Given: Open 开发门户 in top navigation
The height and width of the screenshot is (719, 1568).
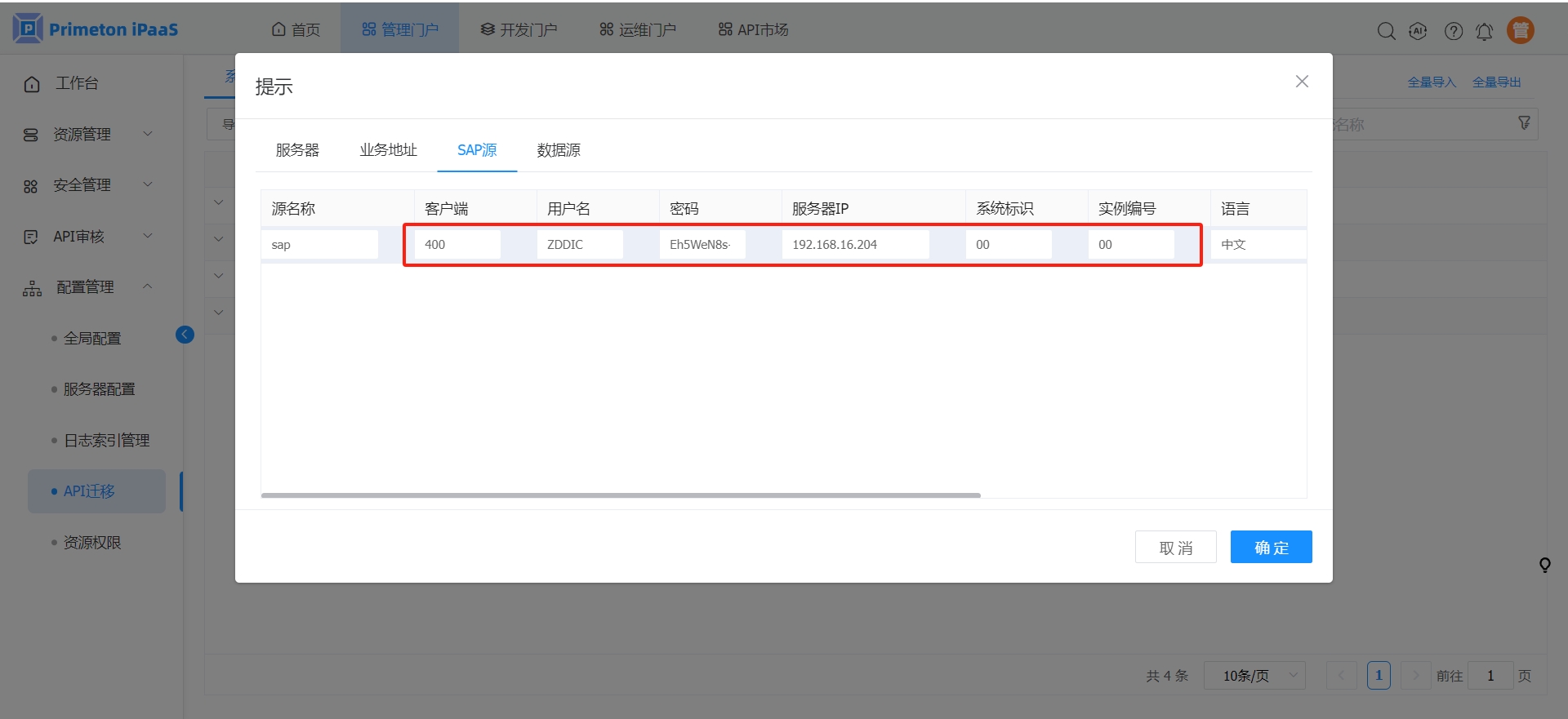Looking at the screenshot, I should click(x=519, y=29).
